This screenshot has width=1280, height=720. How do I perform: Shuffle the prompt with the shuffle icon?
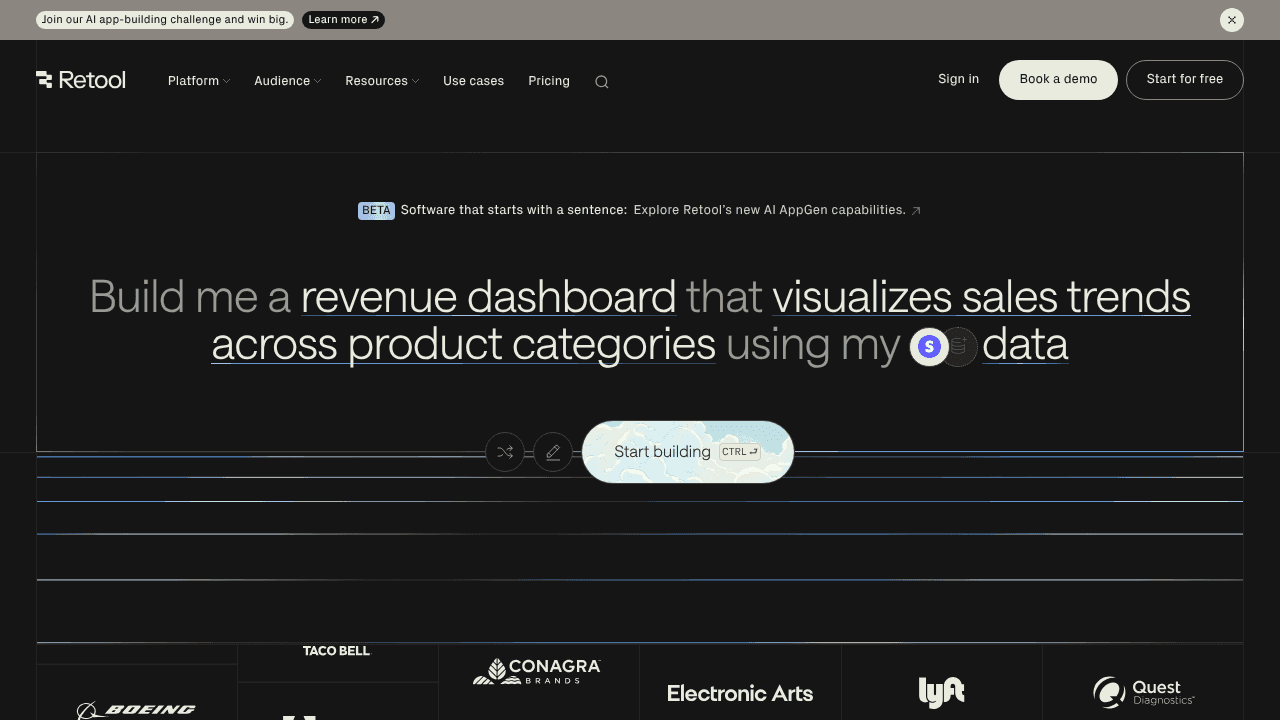coord(505,452)
